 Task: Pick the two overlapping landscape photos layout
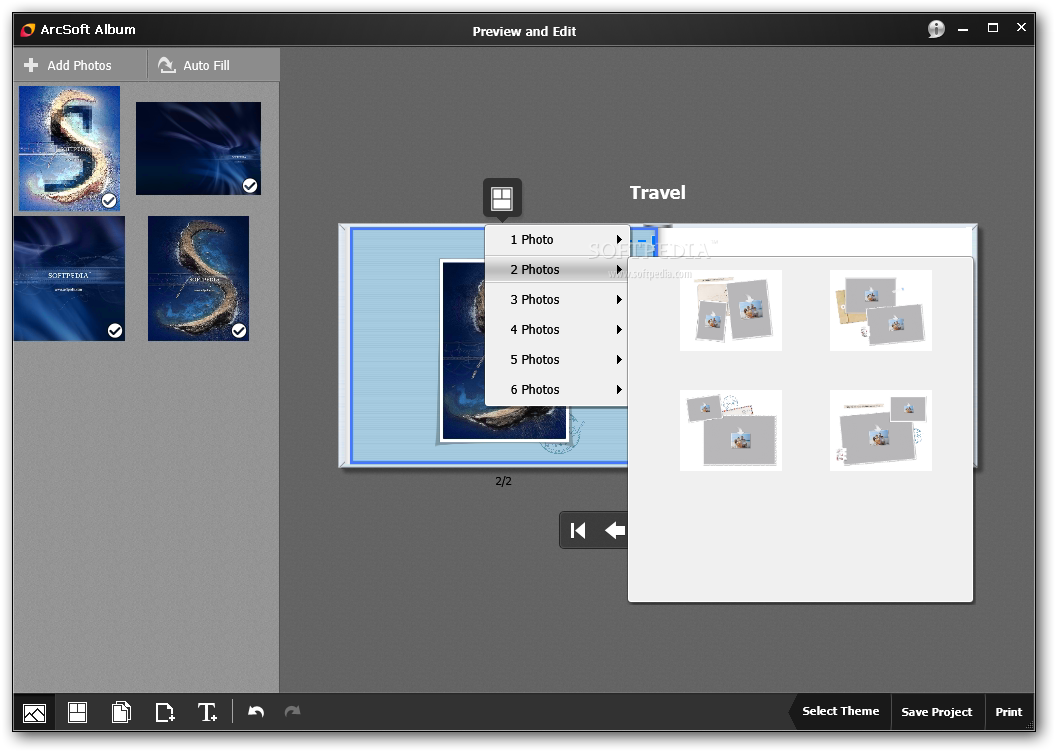pyautogui.click(x=881, y=310)
